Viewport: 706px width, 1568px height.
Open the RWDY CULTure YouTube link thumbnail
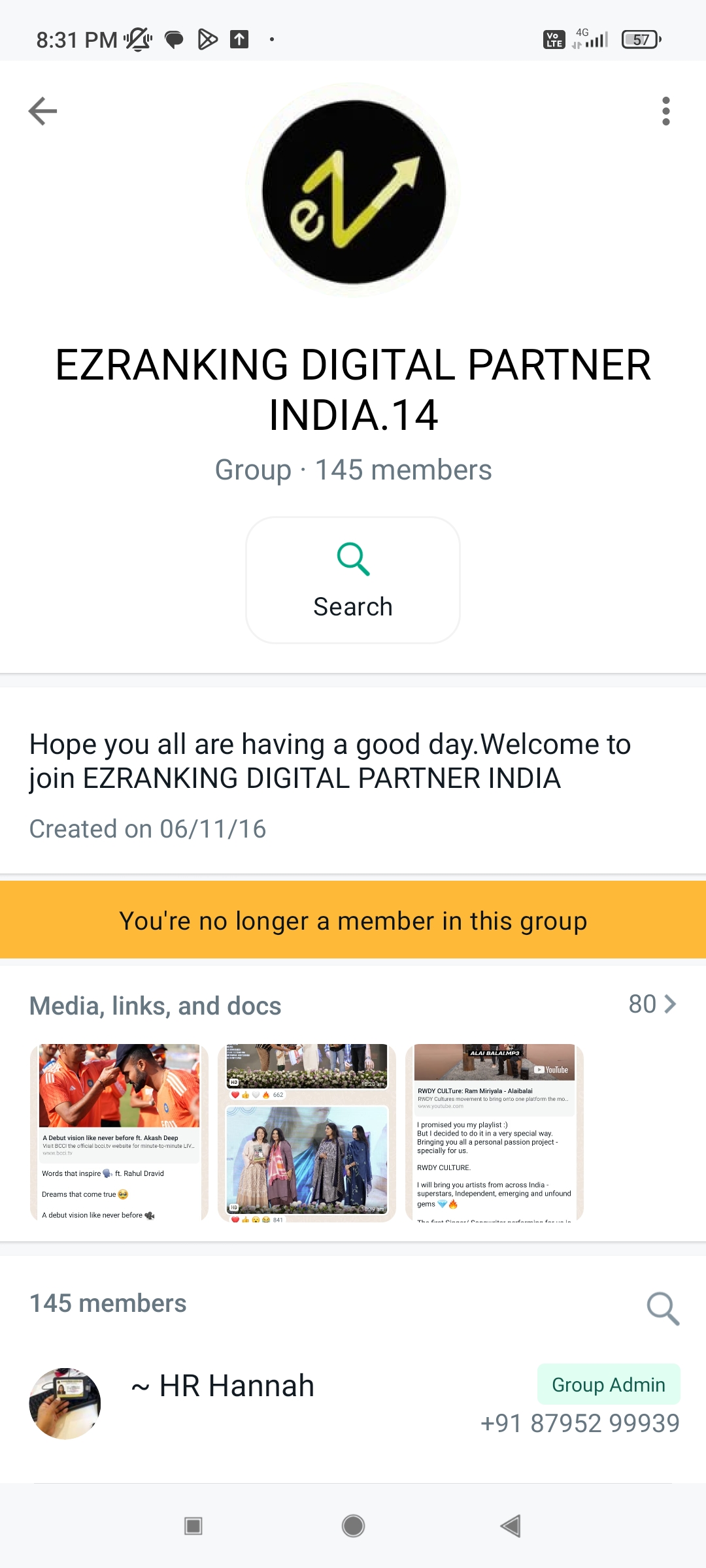click(494, 1132)
